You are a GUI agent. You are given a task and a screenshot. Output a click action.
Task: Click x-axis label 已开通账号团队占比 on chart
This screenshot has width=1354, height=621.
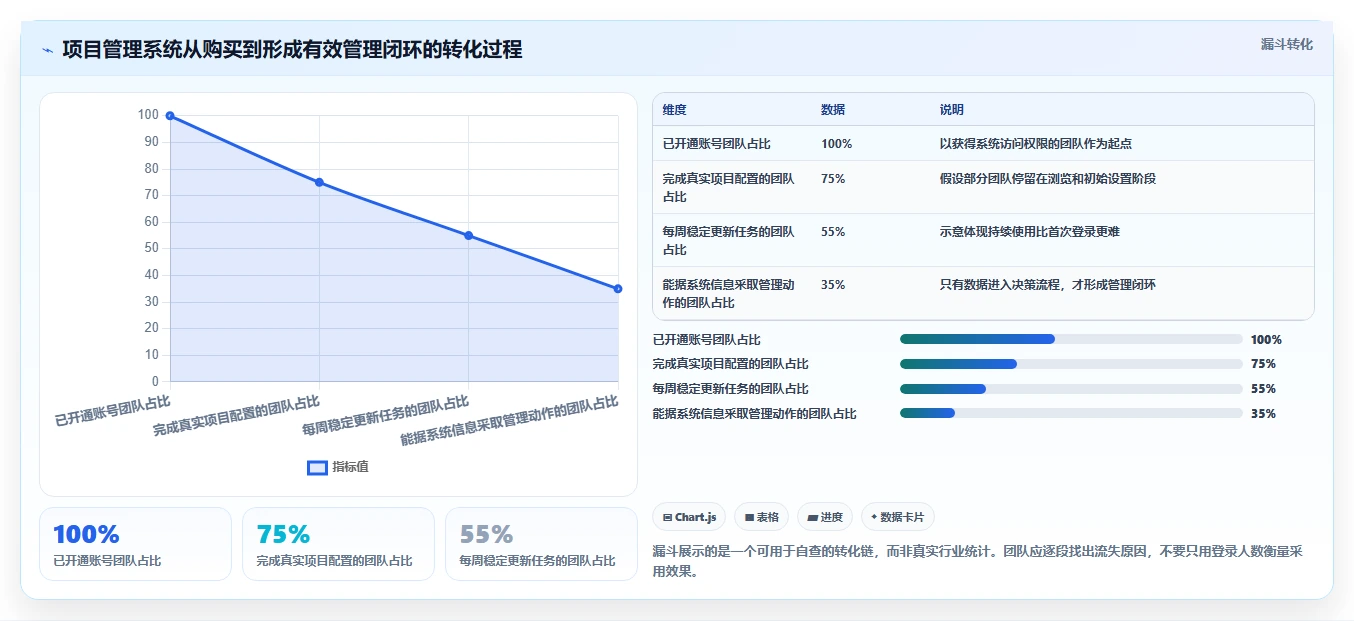tap(112, 411)
